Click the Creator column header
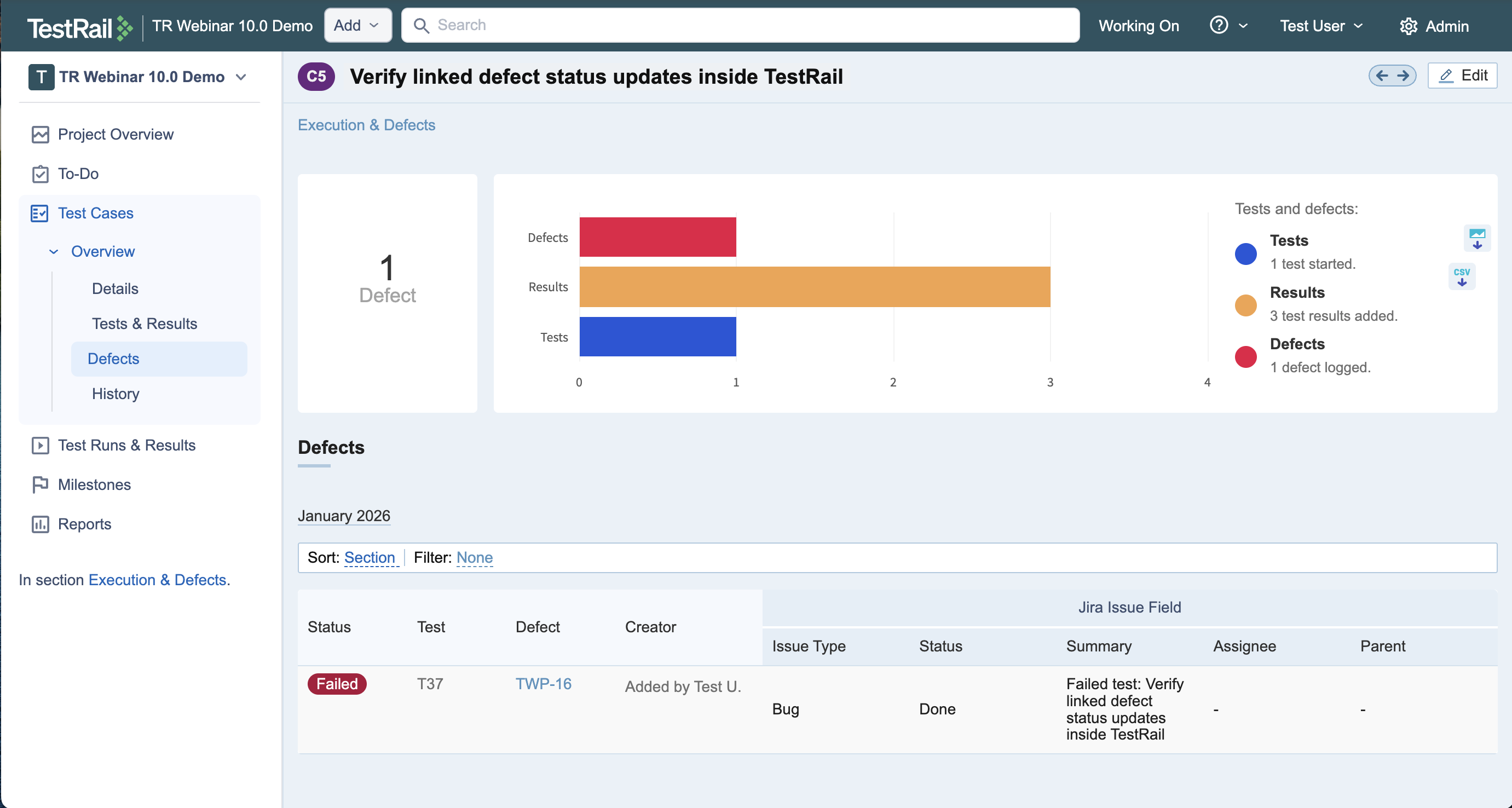 coord(650,627)
